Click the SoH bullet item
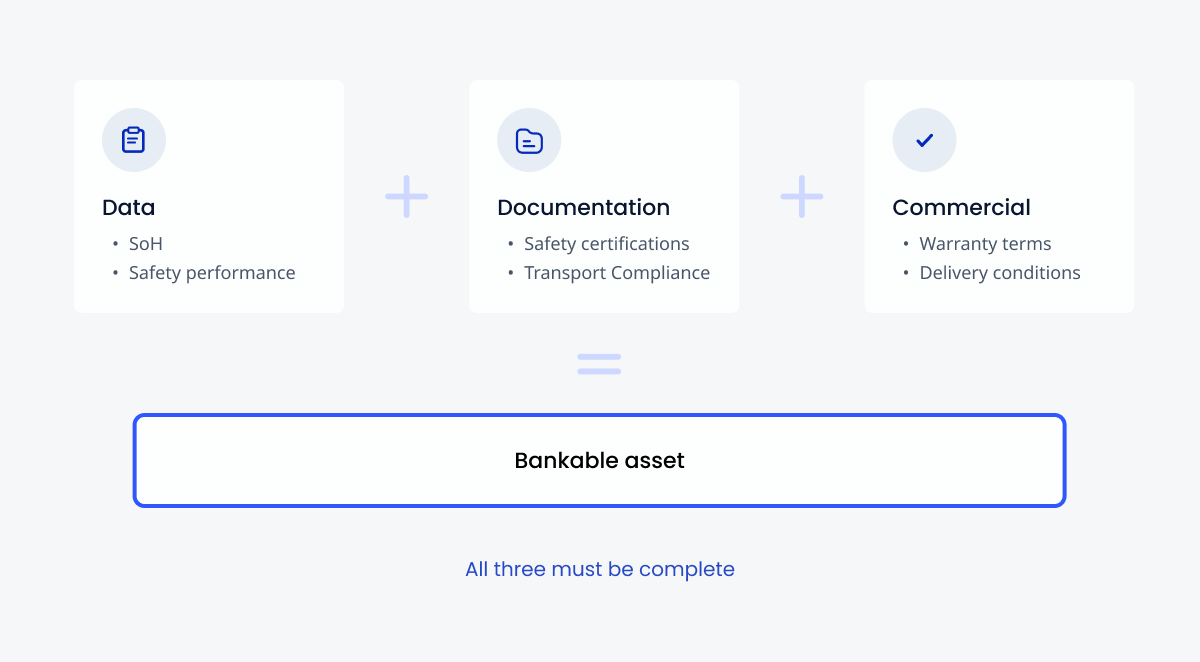 pos(145,244)
